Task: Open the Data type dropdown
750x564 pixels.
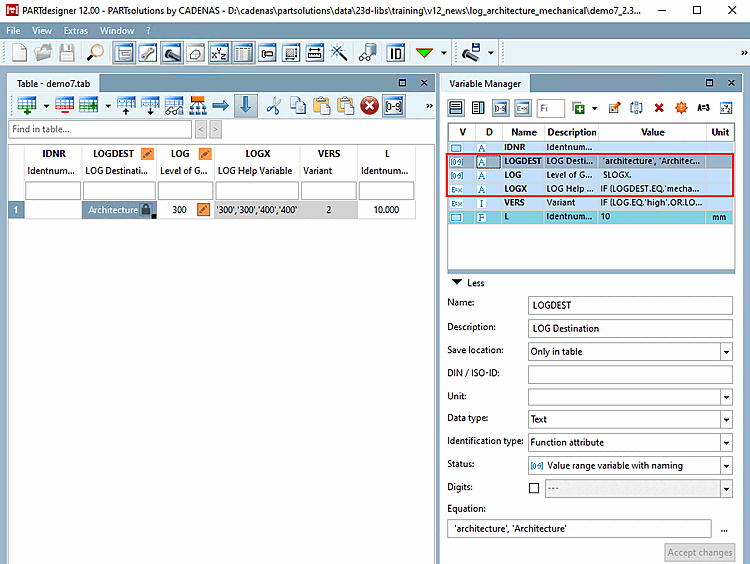Action: coord(725,420)
